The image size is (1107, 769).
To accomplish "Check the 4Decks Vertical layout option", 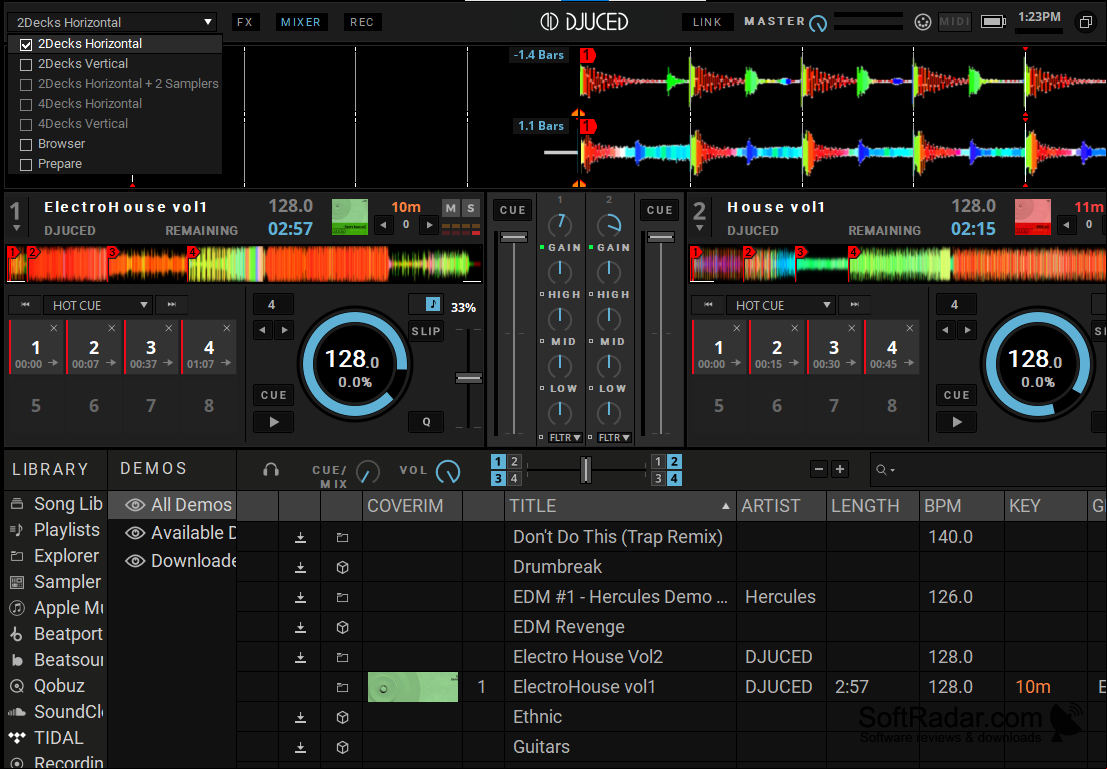I will (x=26, y=124).
